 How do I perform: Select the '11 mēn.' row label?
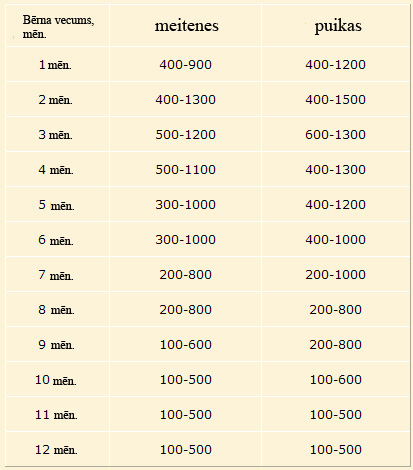56,415
